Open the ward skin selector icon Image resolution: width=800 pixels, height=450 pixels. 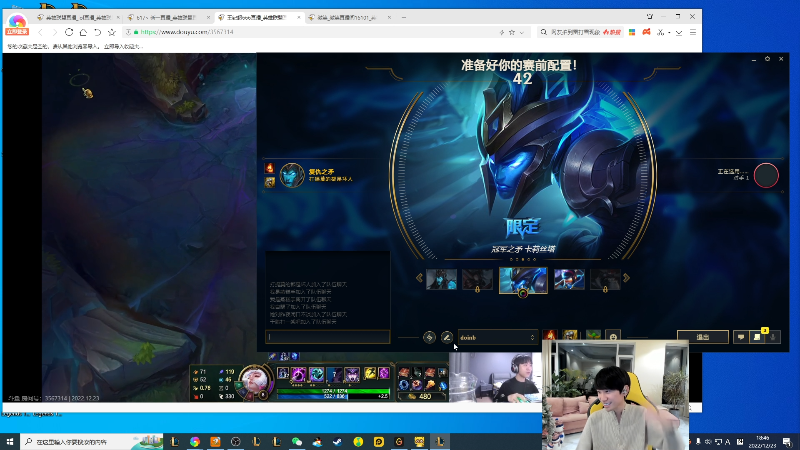pyautogui.click(x=593, y=336)
